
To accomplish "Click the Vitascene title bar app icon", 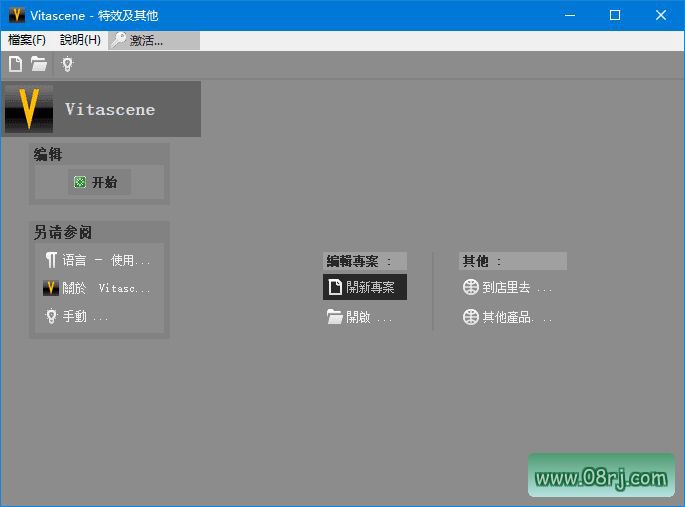I will (x=17, y=15).
